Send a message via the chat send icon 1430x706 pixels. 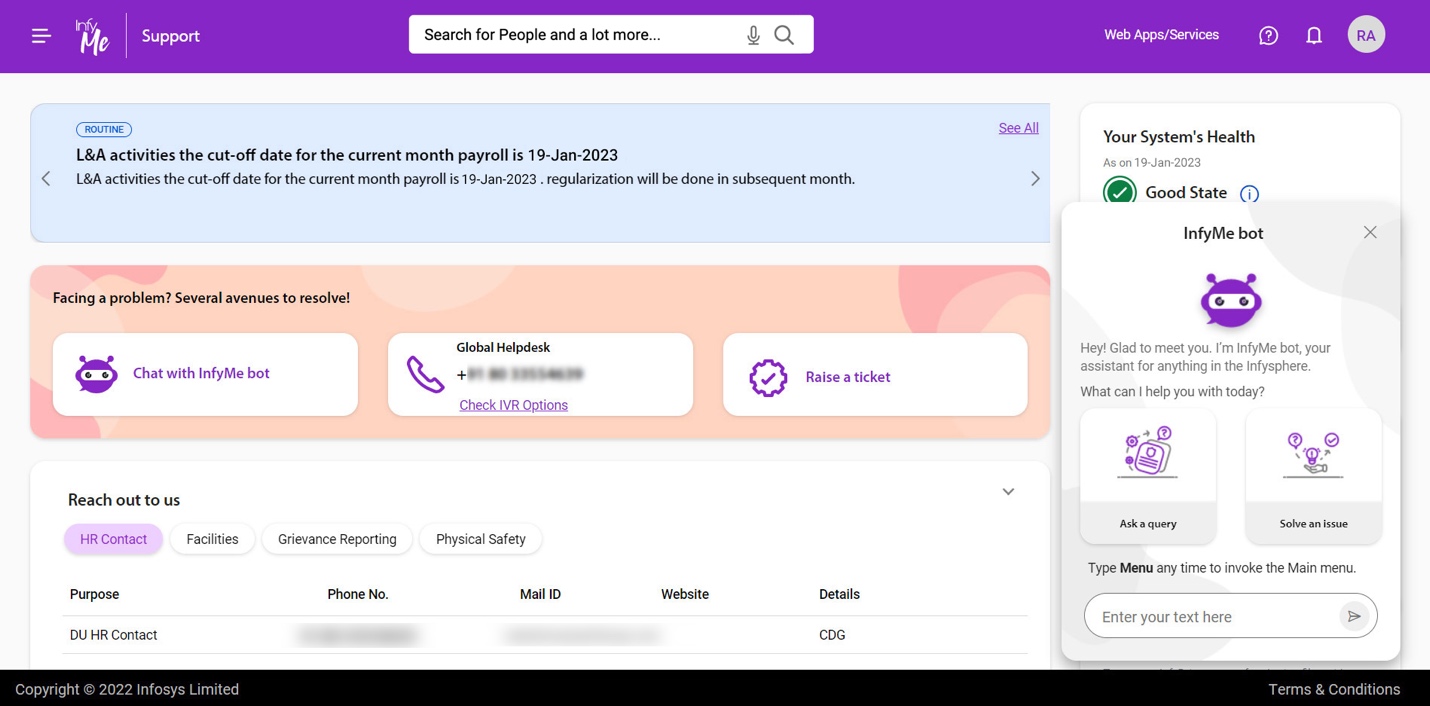point(1355,616)
